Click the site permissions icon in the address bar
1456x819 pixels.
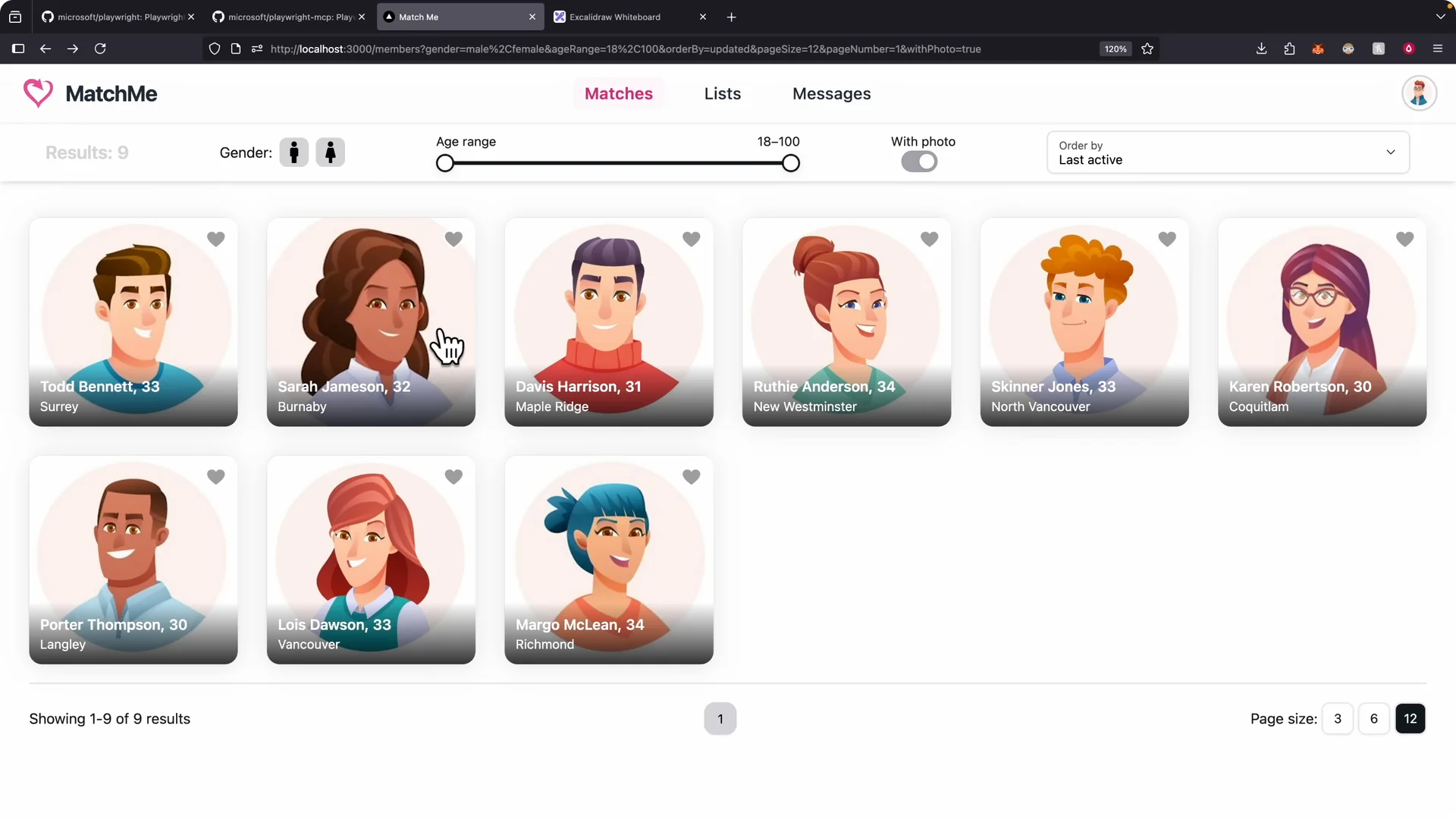coord(257,49)
